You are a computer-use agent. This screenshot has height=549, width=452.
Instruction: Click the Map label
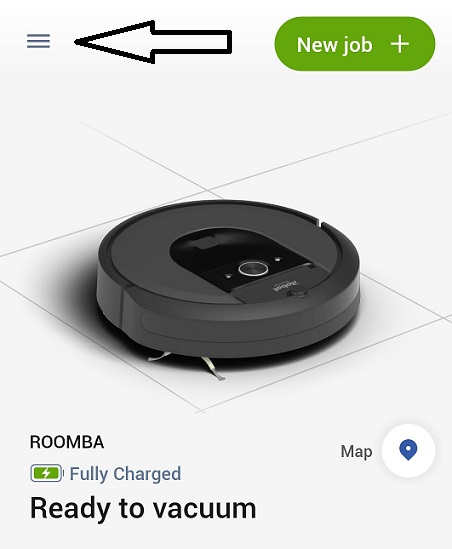356,451
